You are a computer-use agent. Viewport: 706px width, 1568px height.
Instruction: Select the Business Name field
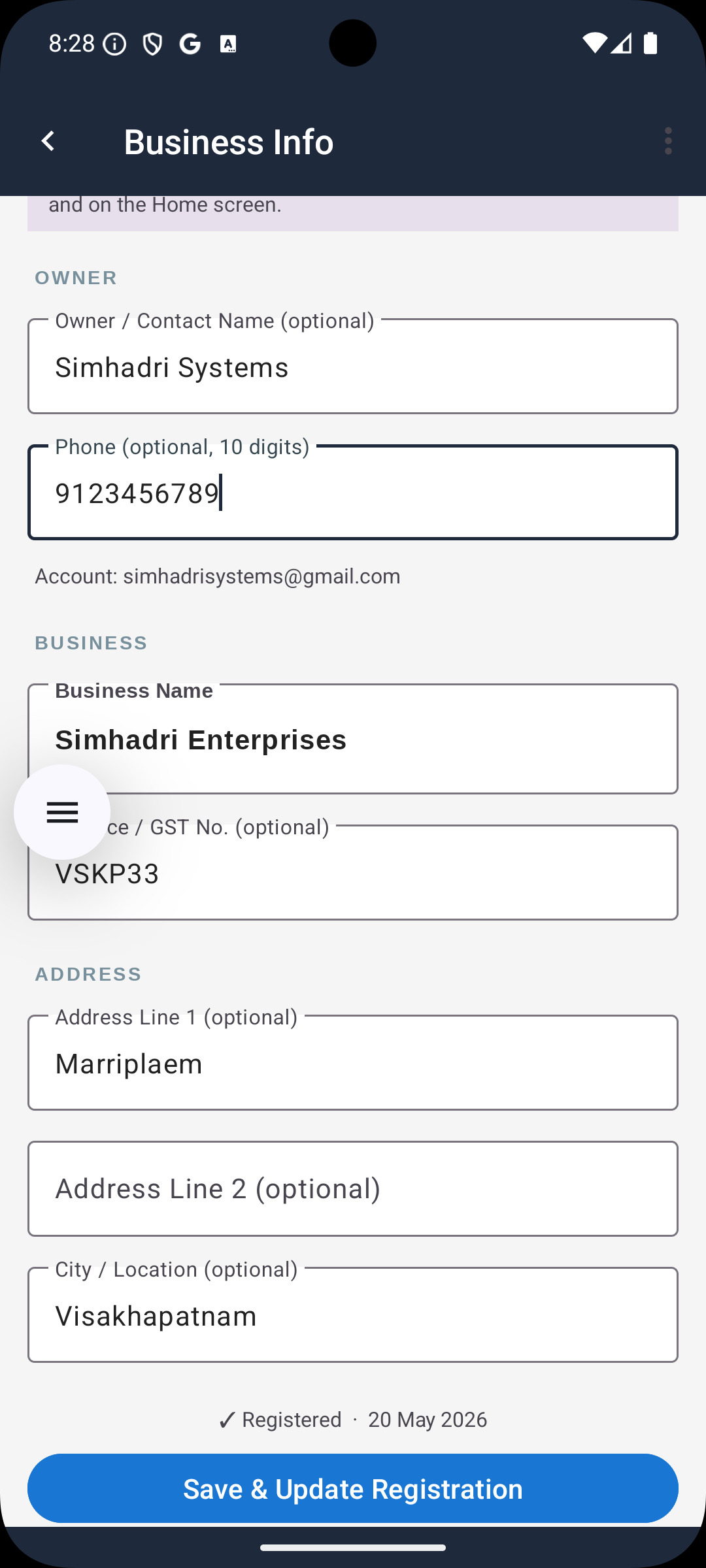click(353, 739)
